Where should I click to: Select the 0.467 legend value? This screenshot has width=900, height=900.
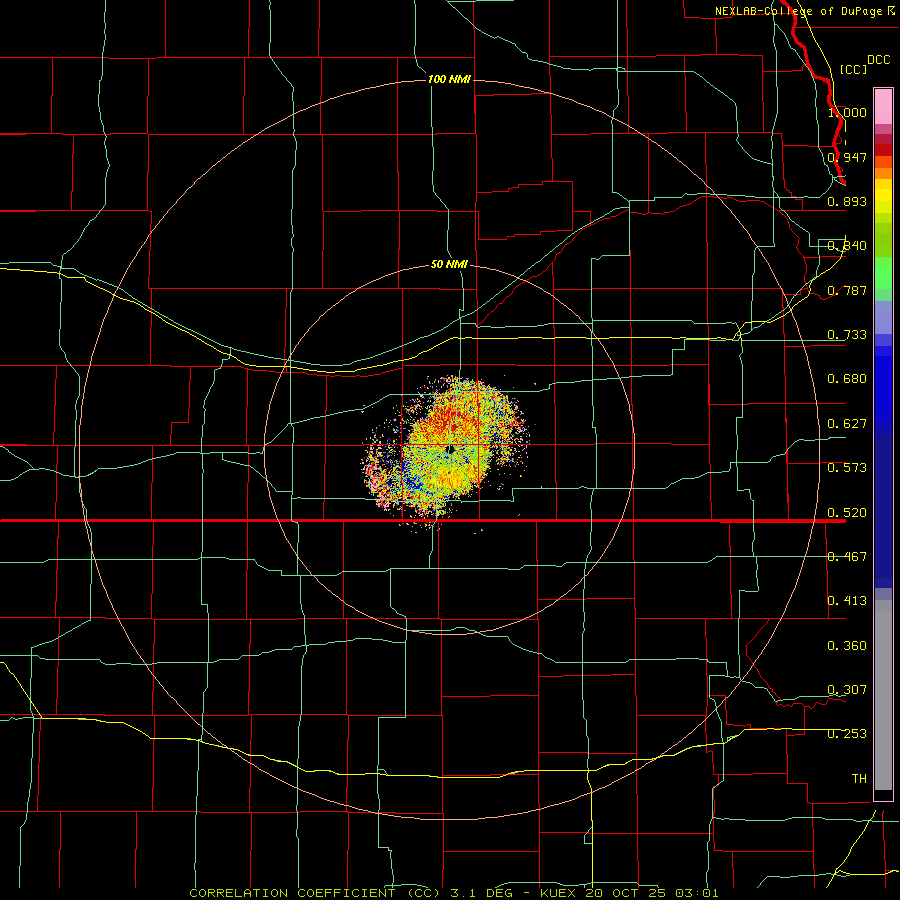[847, 557]
